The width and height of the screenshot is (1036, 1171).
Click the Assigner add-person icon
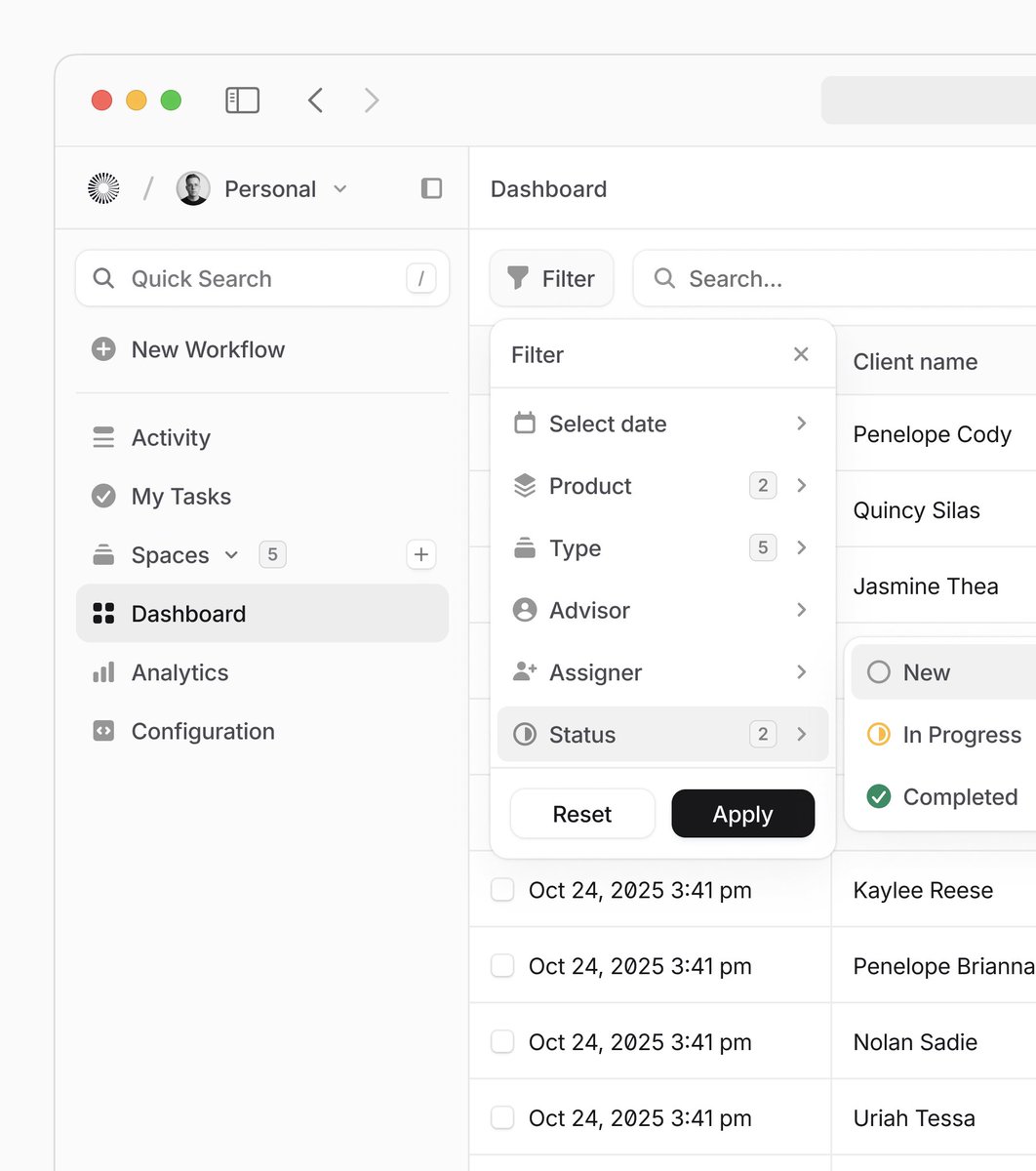[x=525, y=671]
